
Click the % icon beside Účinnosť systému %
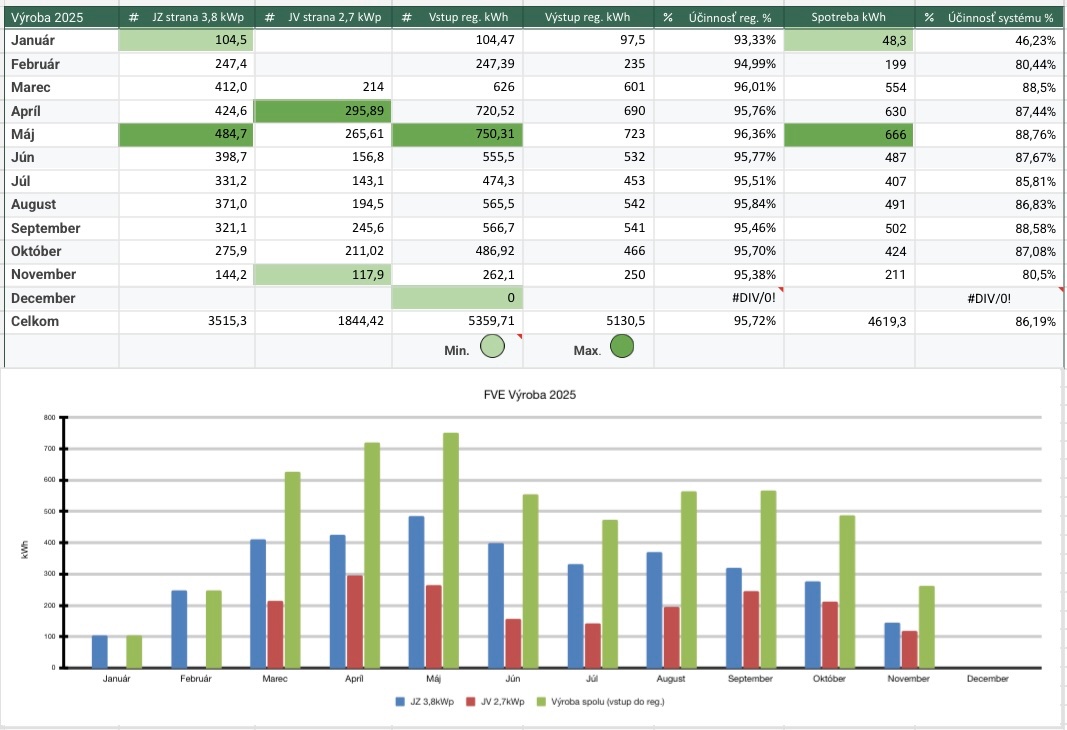coord(929,18)
